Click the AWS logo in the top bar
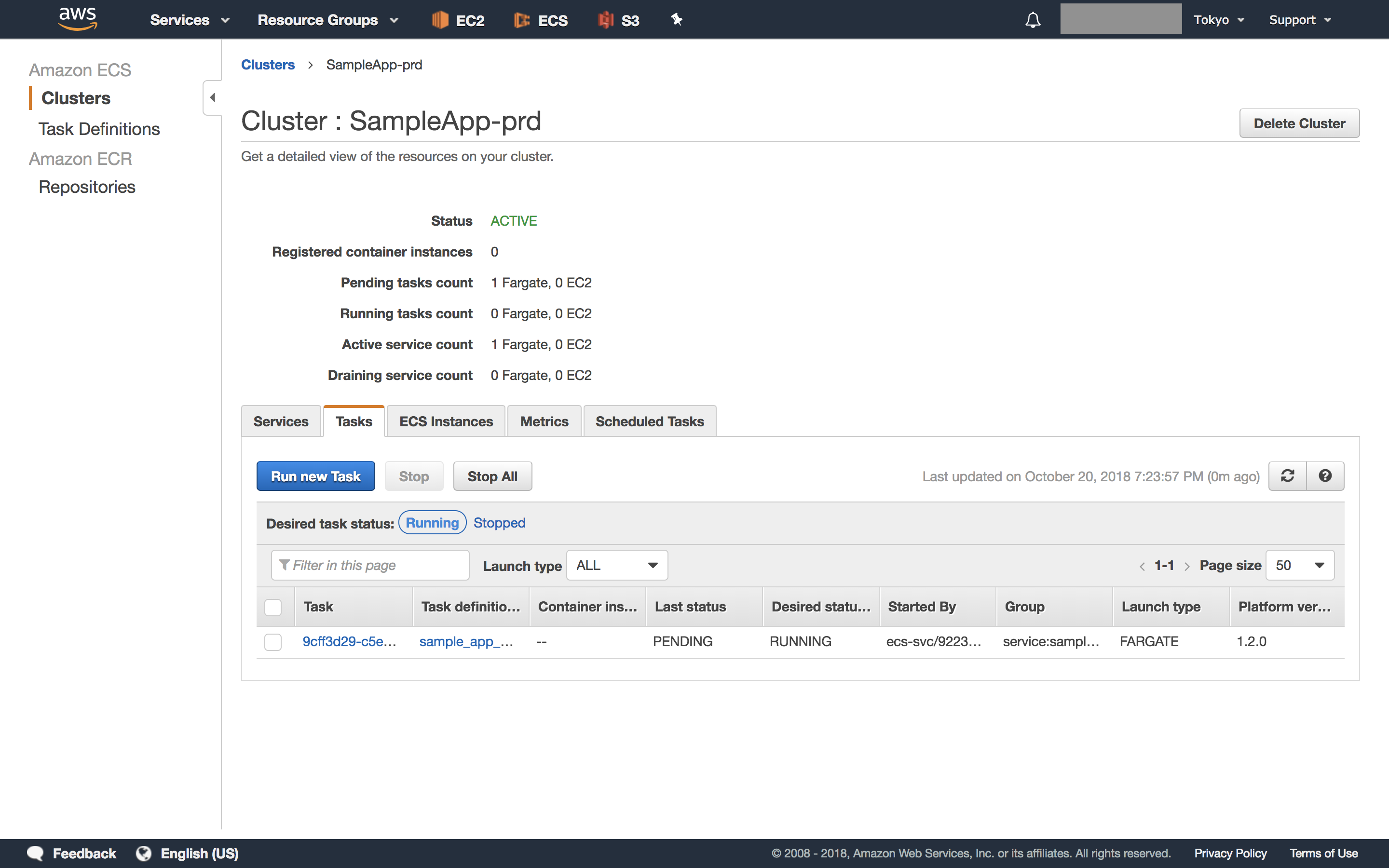The image size is (1389, 868). tap(78, 18)
